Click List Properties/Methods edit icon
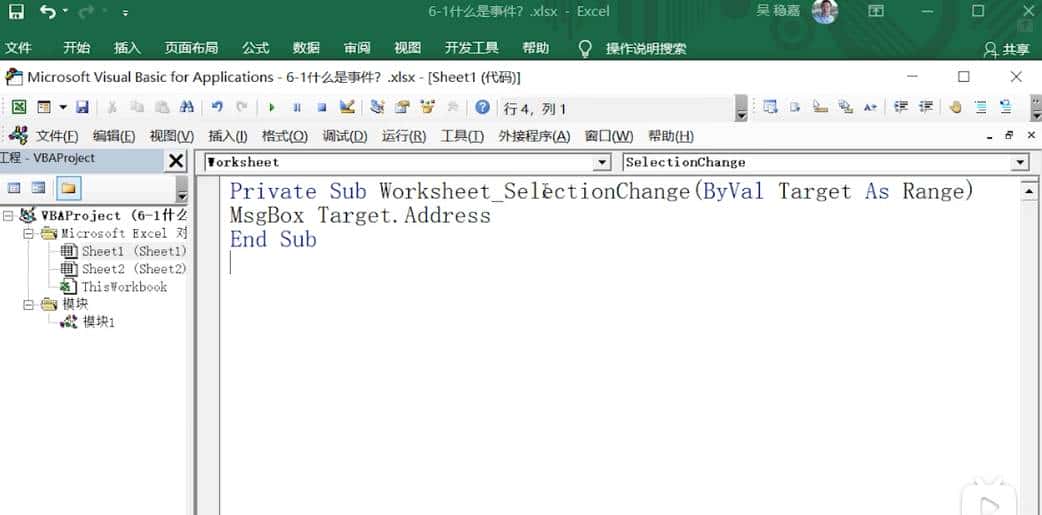The width and height of the screenshot is (1042, 515). pos(770,107)
